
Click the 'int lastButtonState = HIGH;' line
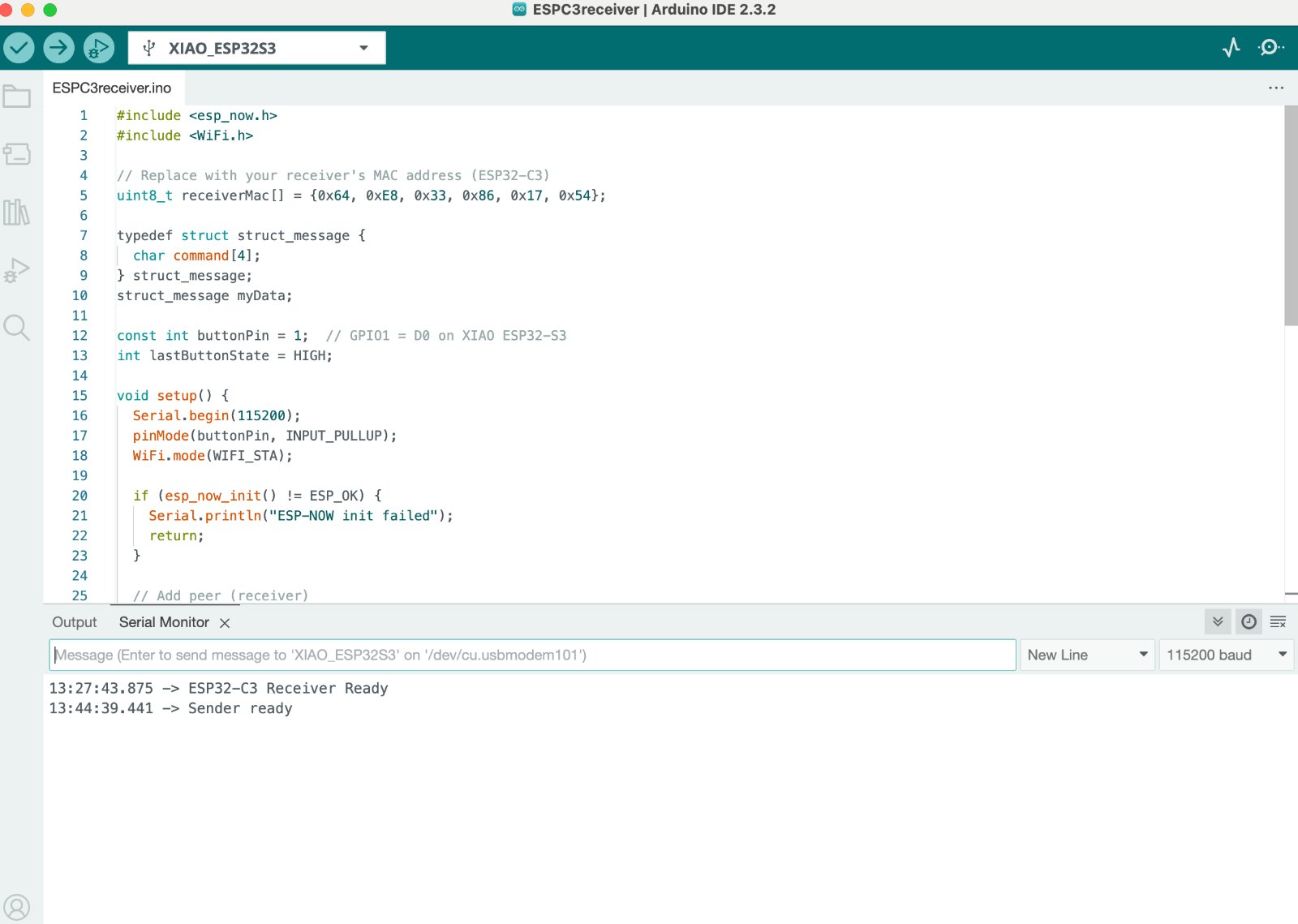[225, 355]
